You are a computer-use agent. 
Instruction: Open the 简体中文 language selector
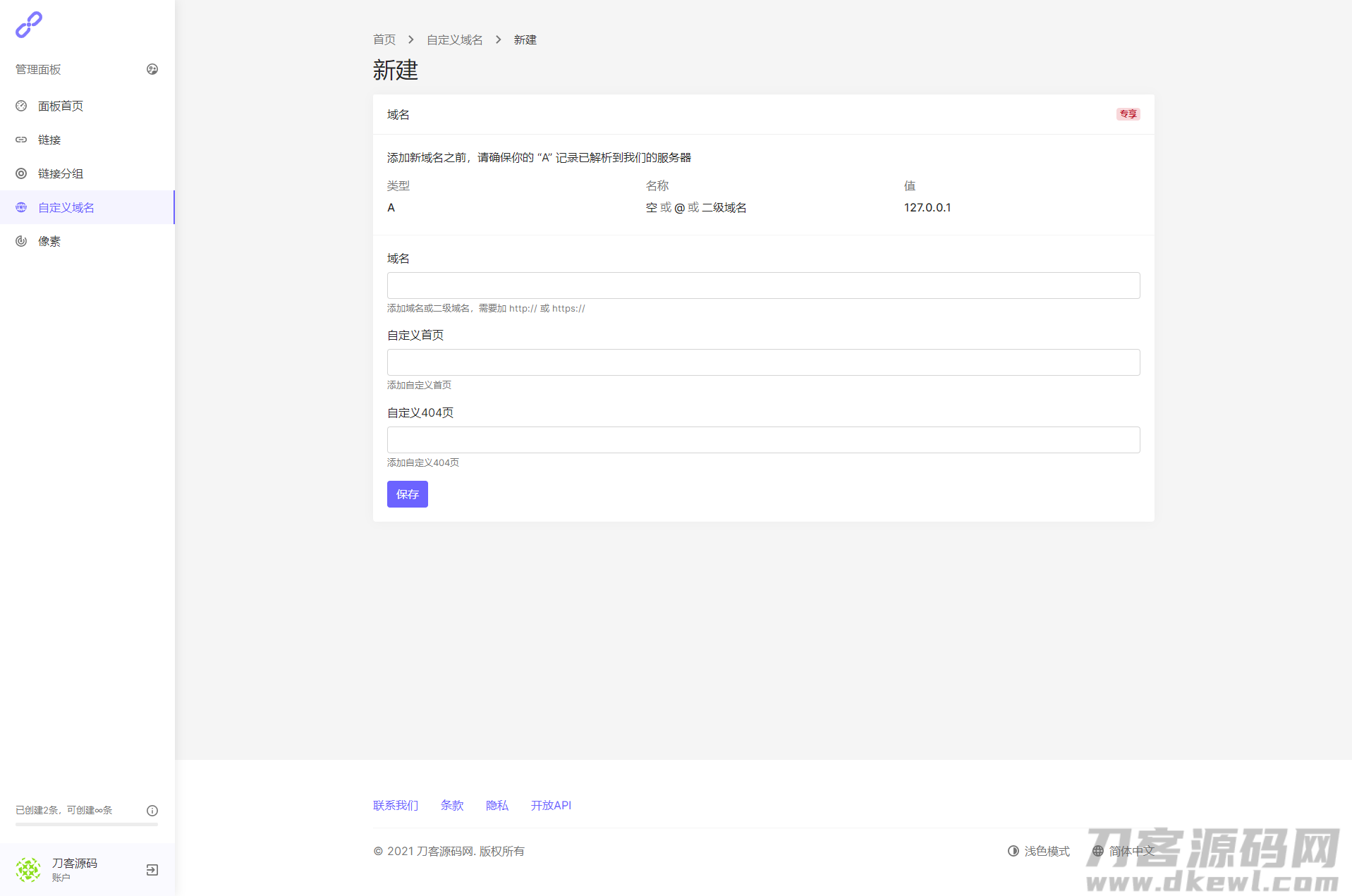tap(1123, 851)
